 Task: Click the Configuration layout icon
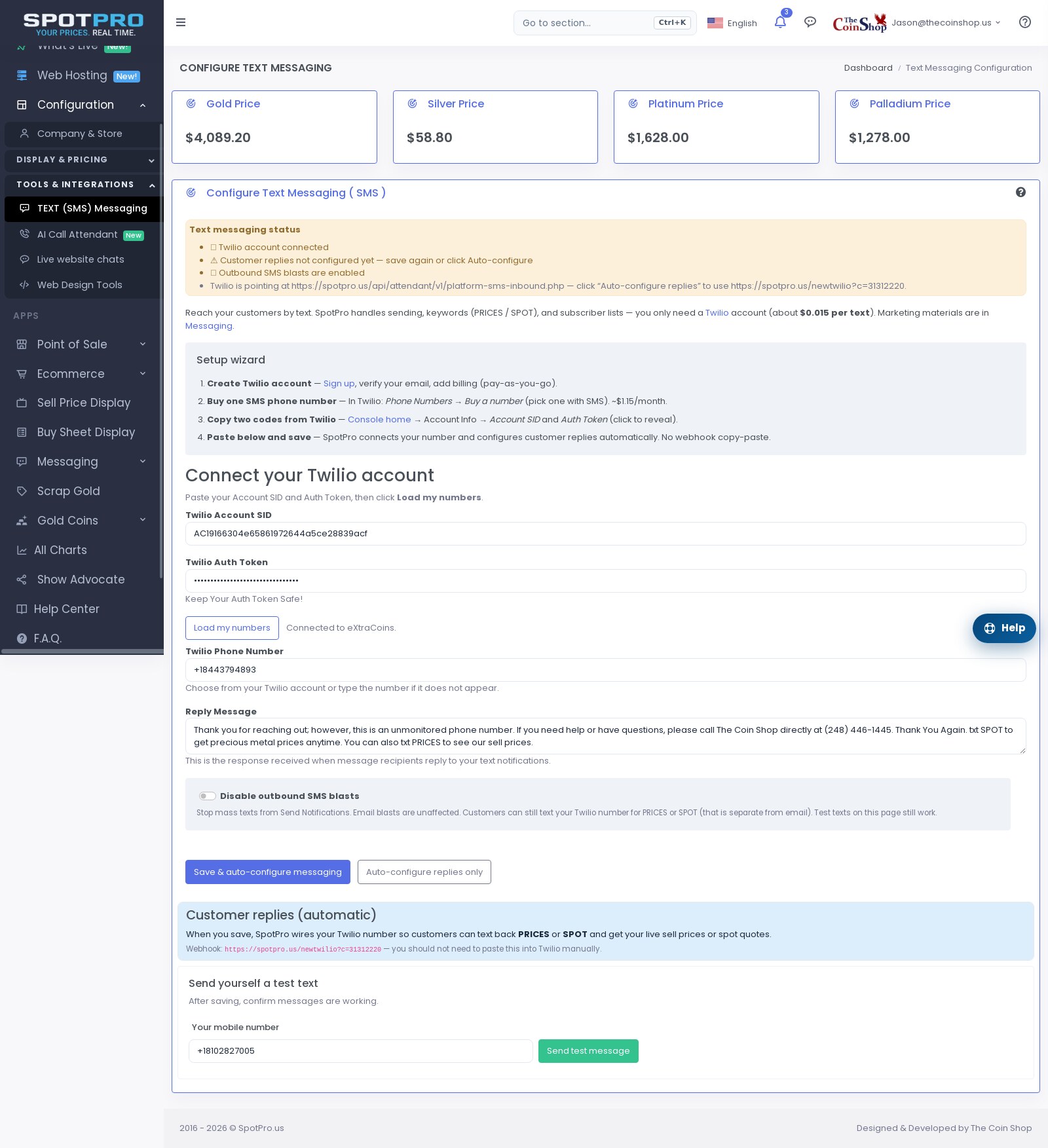pos(22,105)
